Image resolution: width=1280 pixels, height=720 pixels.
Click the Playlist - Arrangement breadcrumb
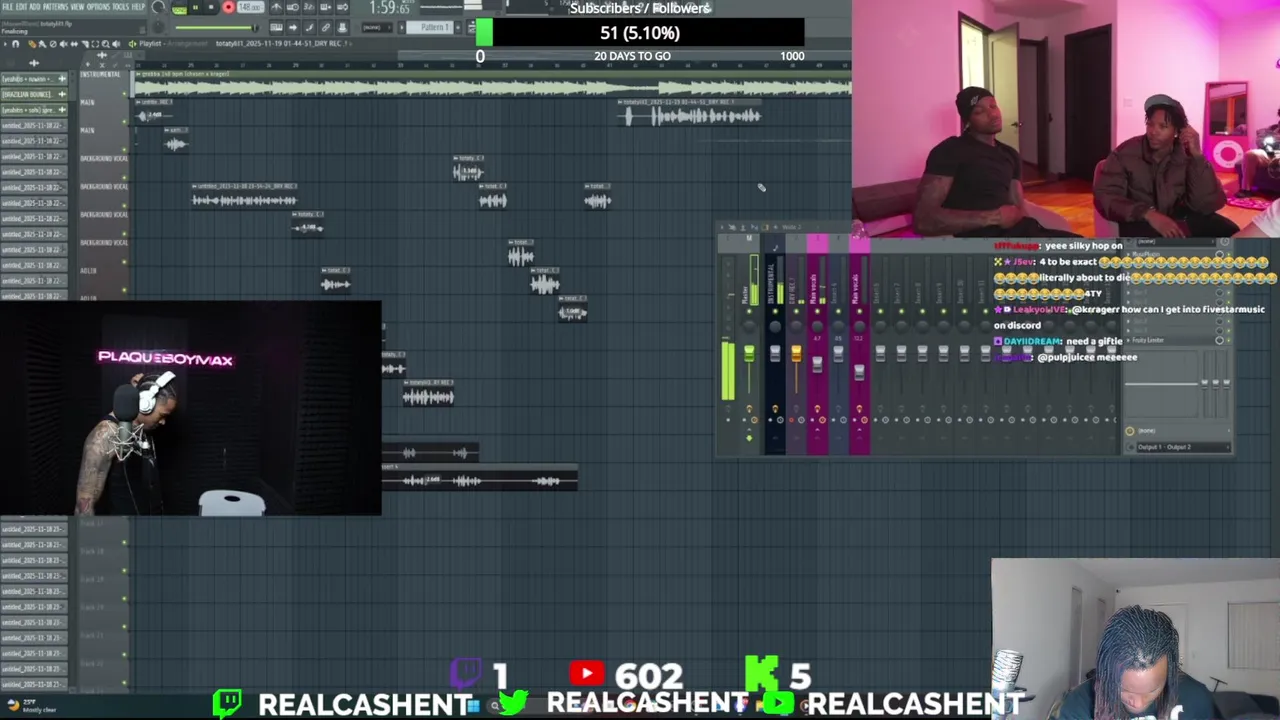(174, 44)
